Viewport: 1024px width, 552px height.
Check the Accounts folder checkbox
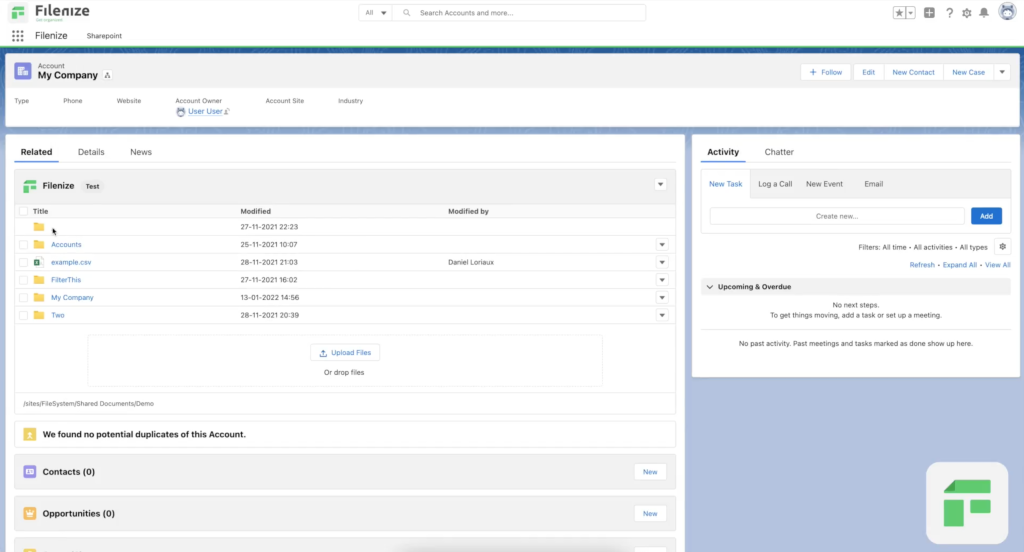point(24,244)
